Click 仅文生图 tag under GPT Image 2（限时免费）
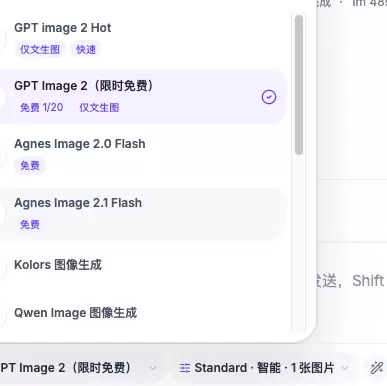The width and height of the screenshot is (387, 386). 99,107
